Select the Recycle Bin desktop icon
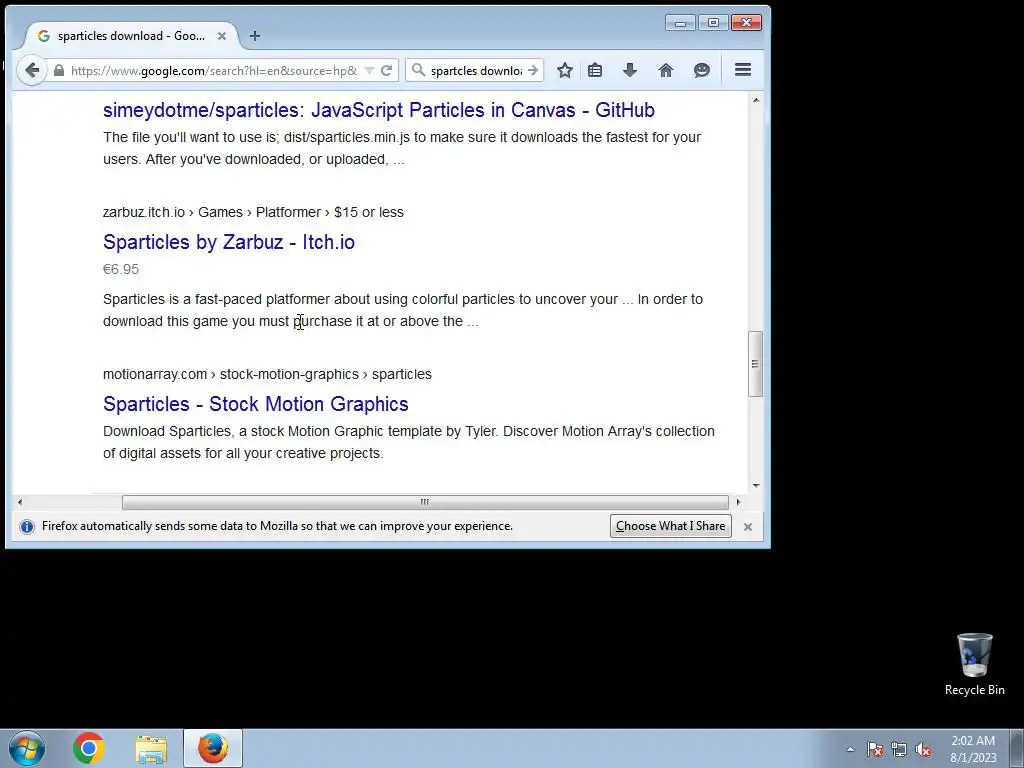The image size is (1024, 768). click(x=974, y=664)
